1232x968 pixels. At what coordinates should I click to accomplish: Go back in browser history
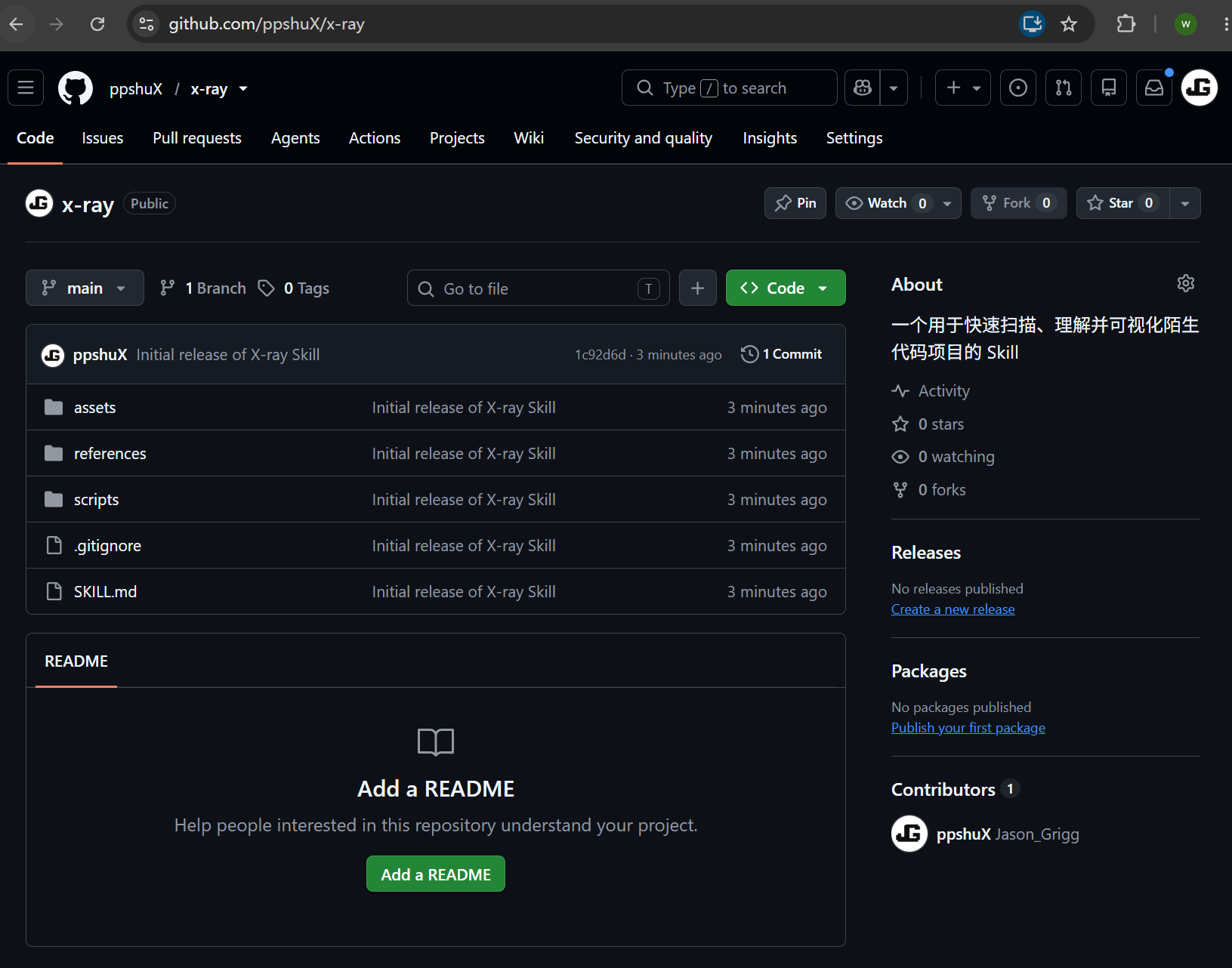16,24
